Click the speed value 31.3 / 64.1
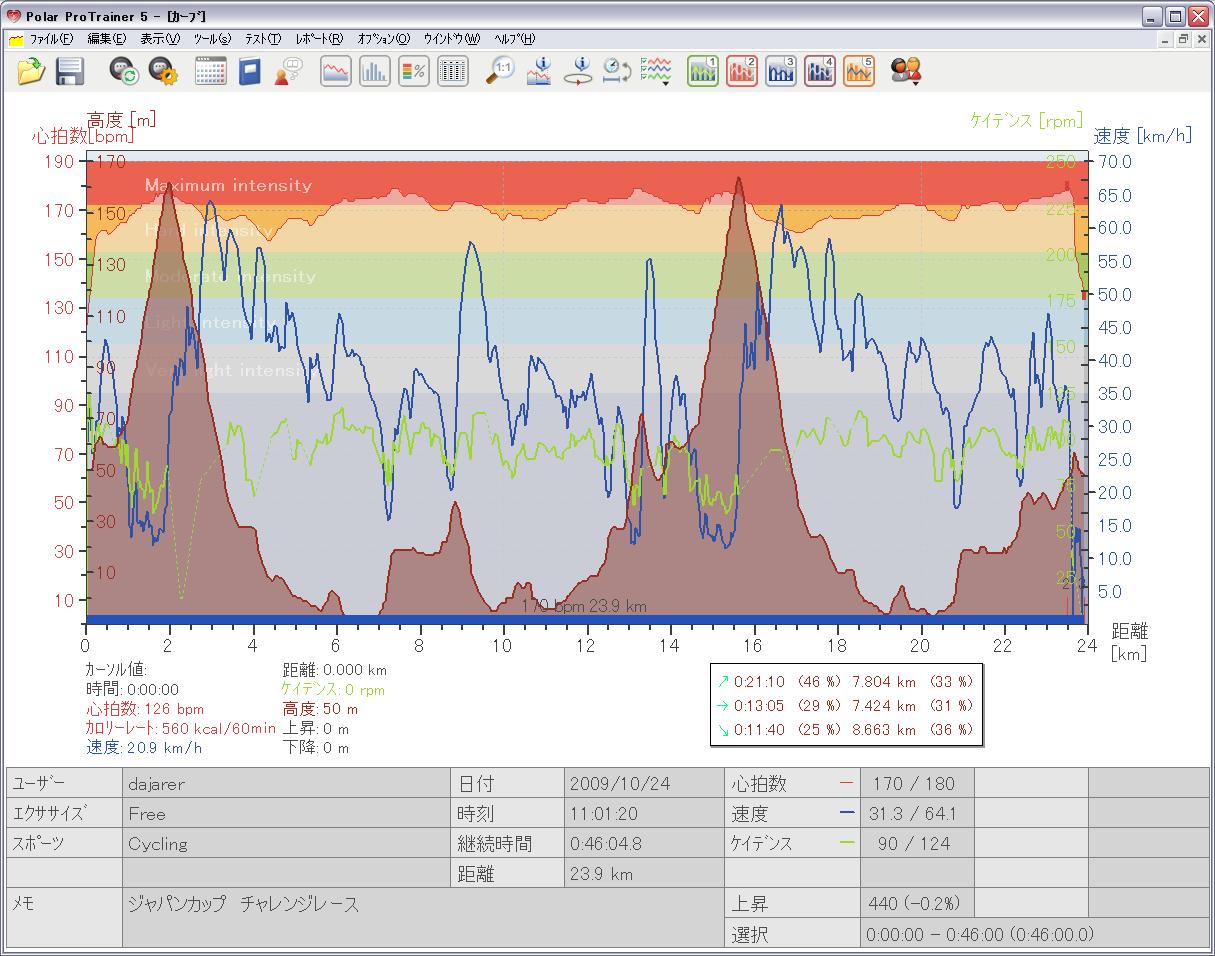This screenshot has height=956, width=1215. point(916,814)
